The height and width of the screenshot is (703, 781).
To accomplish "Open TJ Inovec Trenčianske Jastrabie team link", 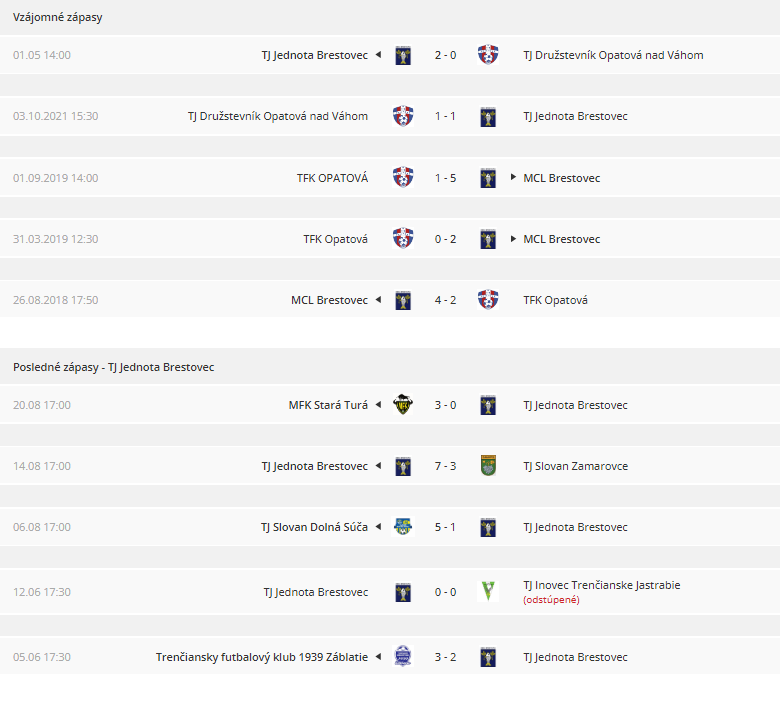I will [x=602, y=585].
